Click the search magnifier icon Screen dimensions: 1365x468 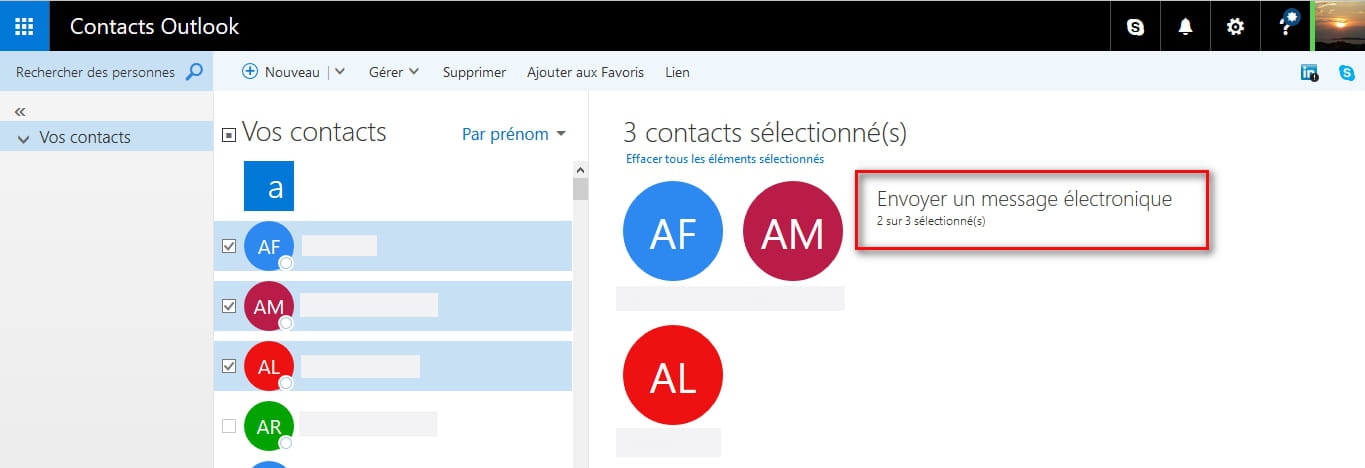point(195,72)
